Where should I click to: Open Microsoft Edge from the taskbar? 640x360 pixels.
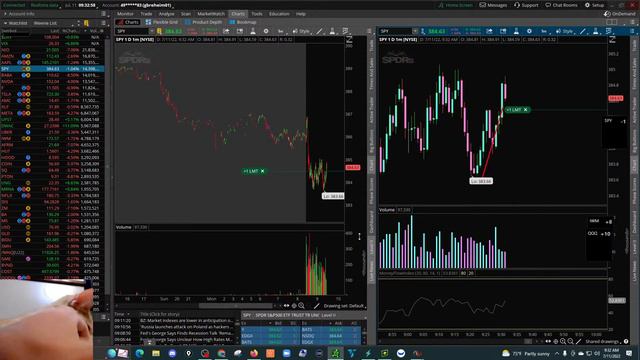click(140, 353)
